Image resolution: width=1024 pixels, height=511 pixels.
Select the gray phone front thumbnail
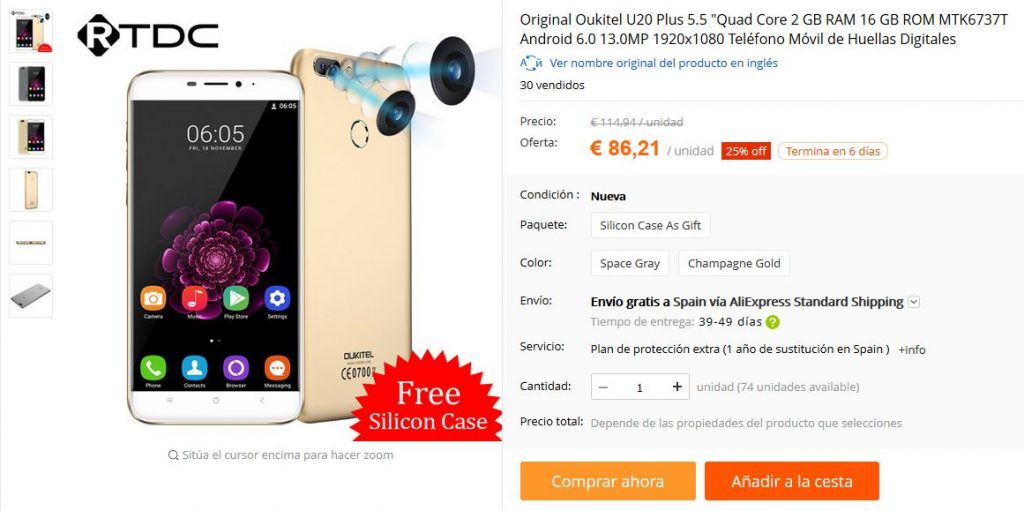[31, 84]
